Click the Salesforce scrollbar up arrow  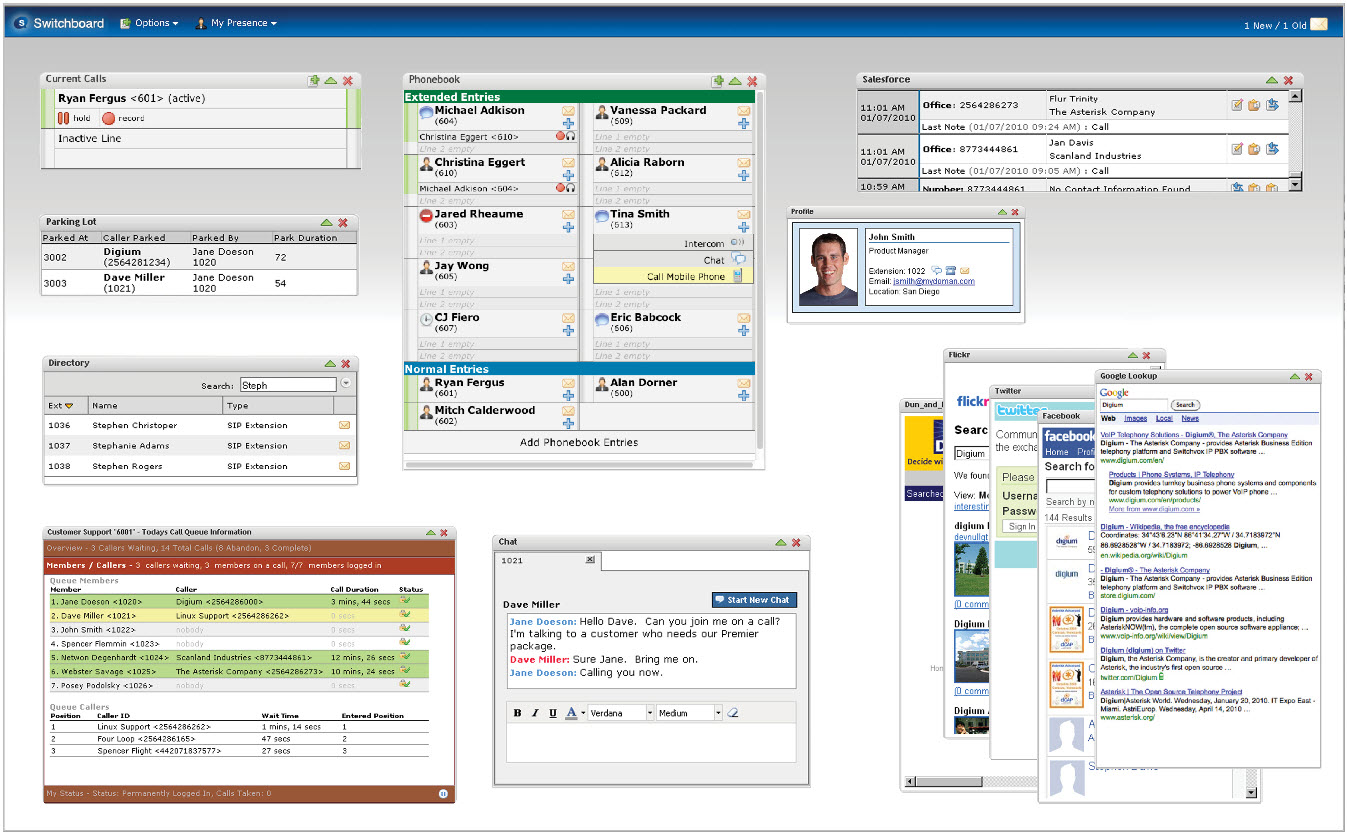pyautogui.click(x=1296, y=96)
